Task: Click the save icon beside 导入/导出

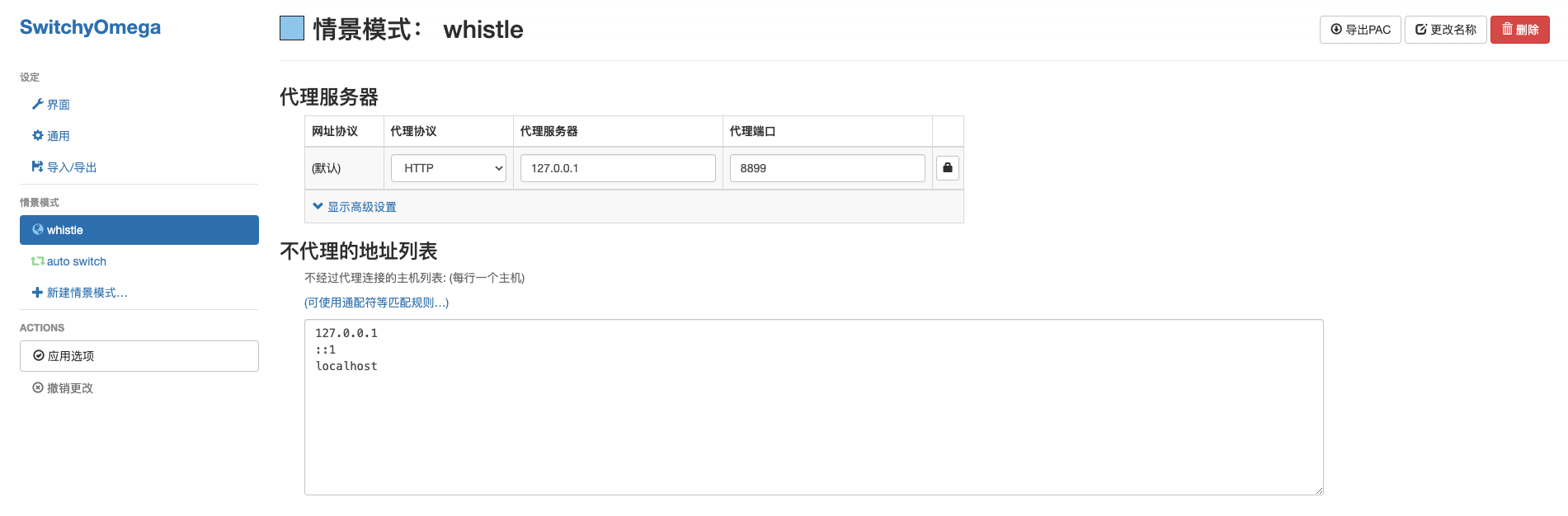Action: (38, 167)
